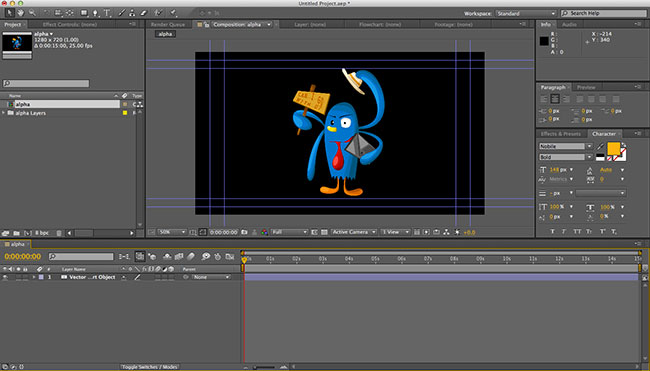Screen dimensions: 650x371
Task: Take a snapshot with the camera icon
Action: (x=244, y=232)
